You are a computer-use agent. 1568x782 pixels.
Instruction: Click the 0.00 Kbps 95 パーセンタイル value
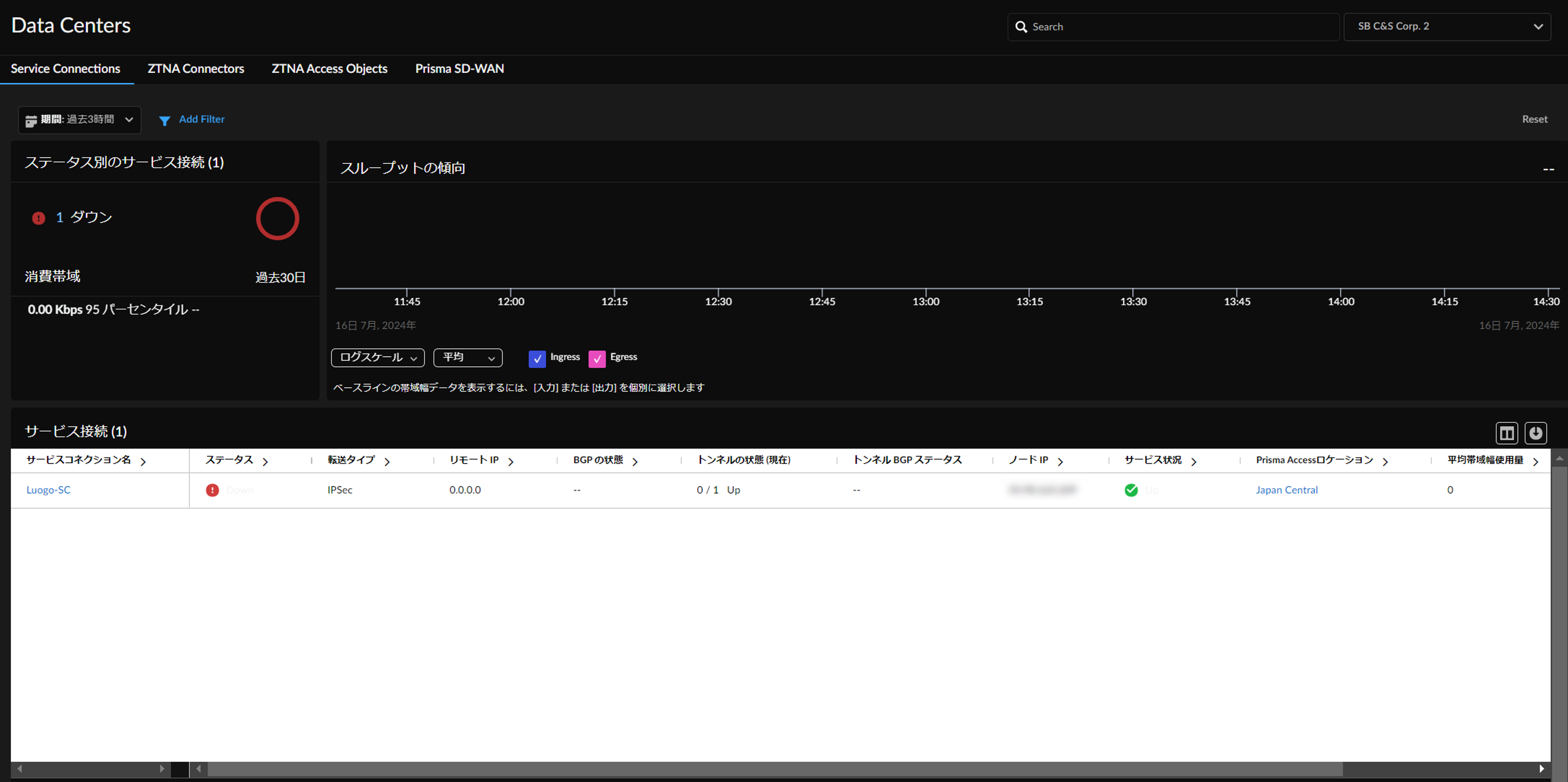pyautogui.click(x=114, y=310)
